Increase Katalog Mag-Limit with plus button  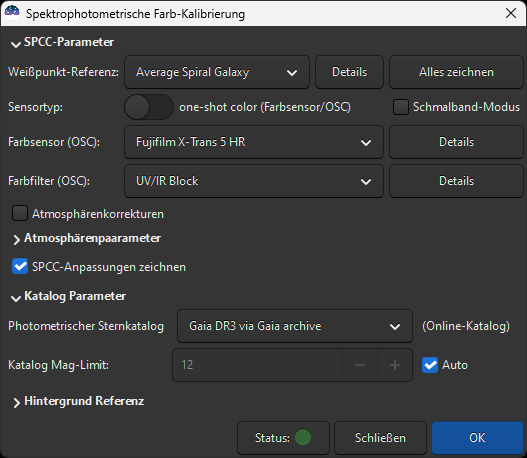pos(395,365)
